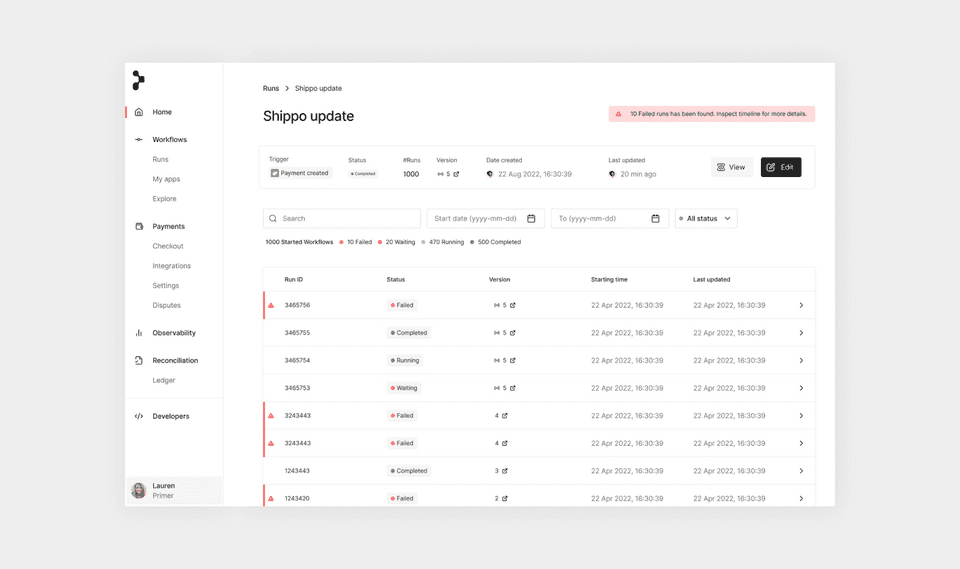Focus the Search input field
Viewport: 960px width, 569px height.
coord(342,219)
